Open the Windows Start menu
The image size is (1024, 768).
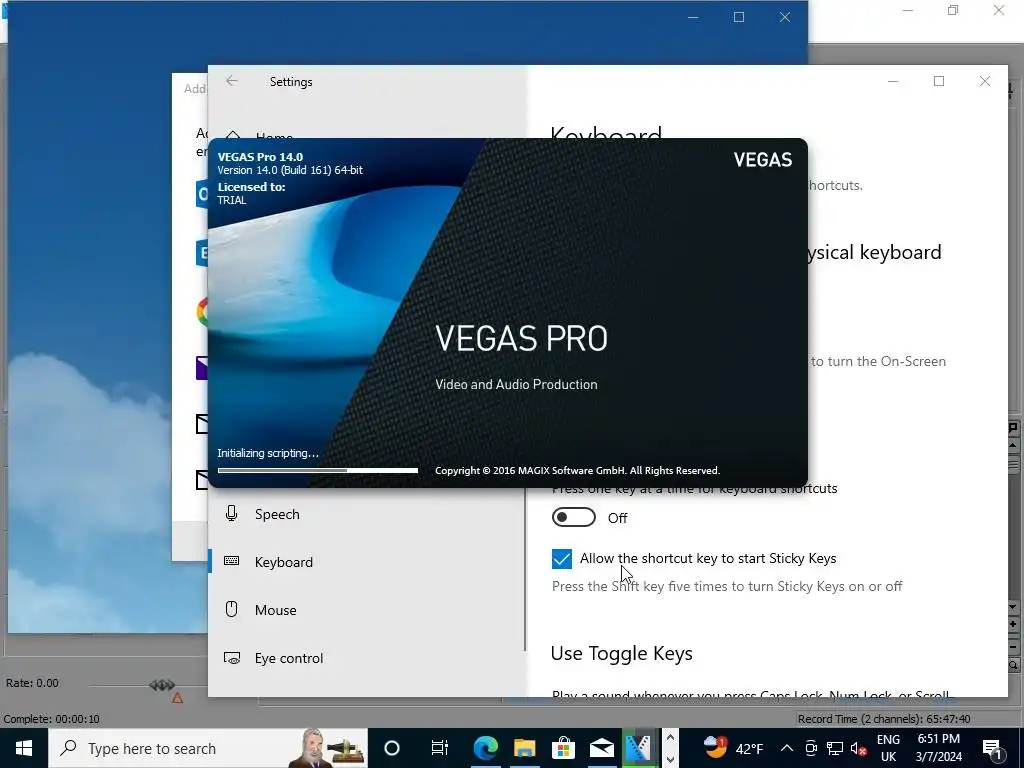click(24, 748)
